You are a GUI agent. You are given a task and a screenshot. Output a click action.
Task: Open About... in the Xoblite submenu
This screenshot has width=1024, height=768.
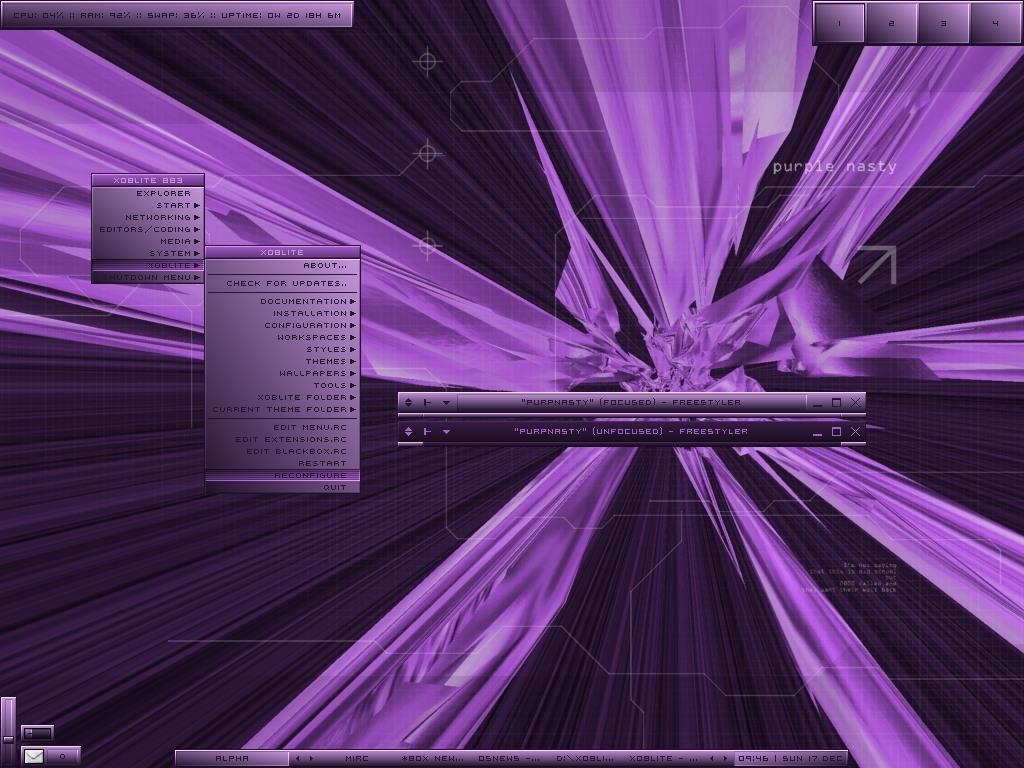(283, 266)
